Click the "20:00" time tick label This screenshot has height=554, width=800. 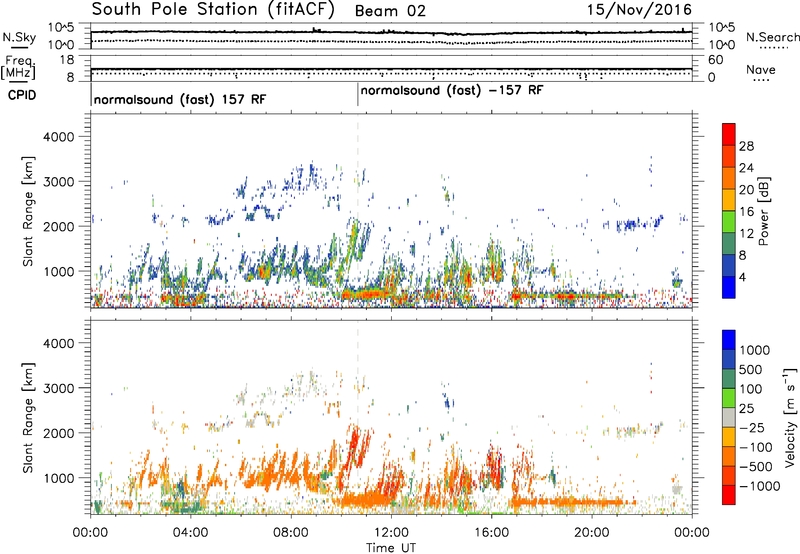[x=592, y=533]
